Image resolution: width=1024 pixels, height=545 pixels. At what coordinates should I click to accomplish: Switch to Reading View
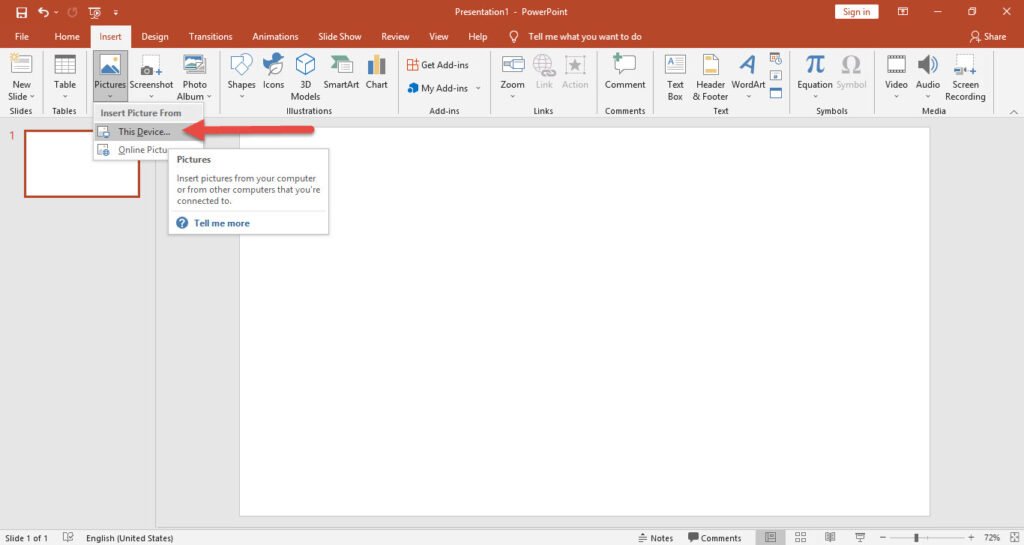(x=829, y=537)
